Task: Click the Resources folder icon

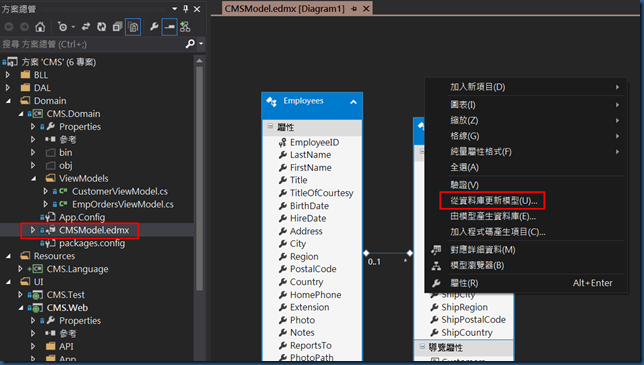Action: [25, 256]
